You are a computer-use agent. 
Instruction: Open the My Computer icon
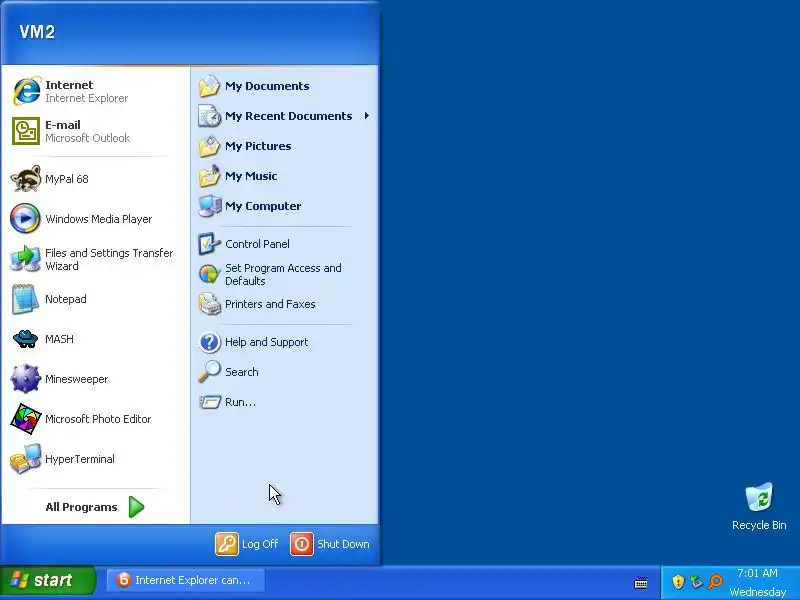click(x=209, y=206)
